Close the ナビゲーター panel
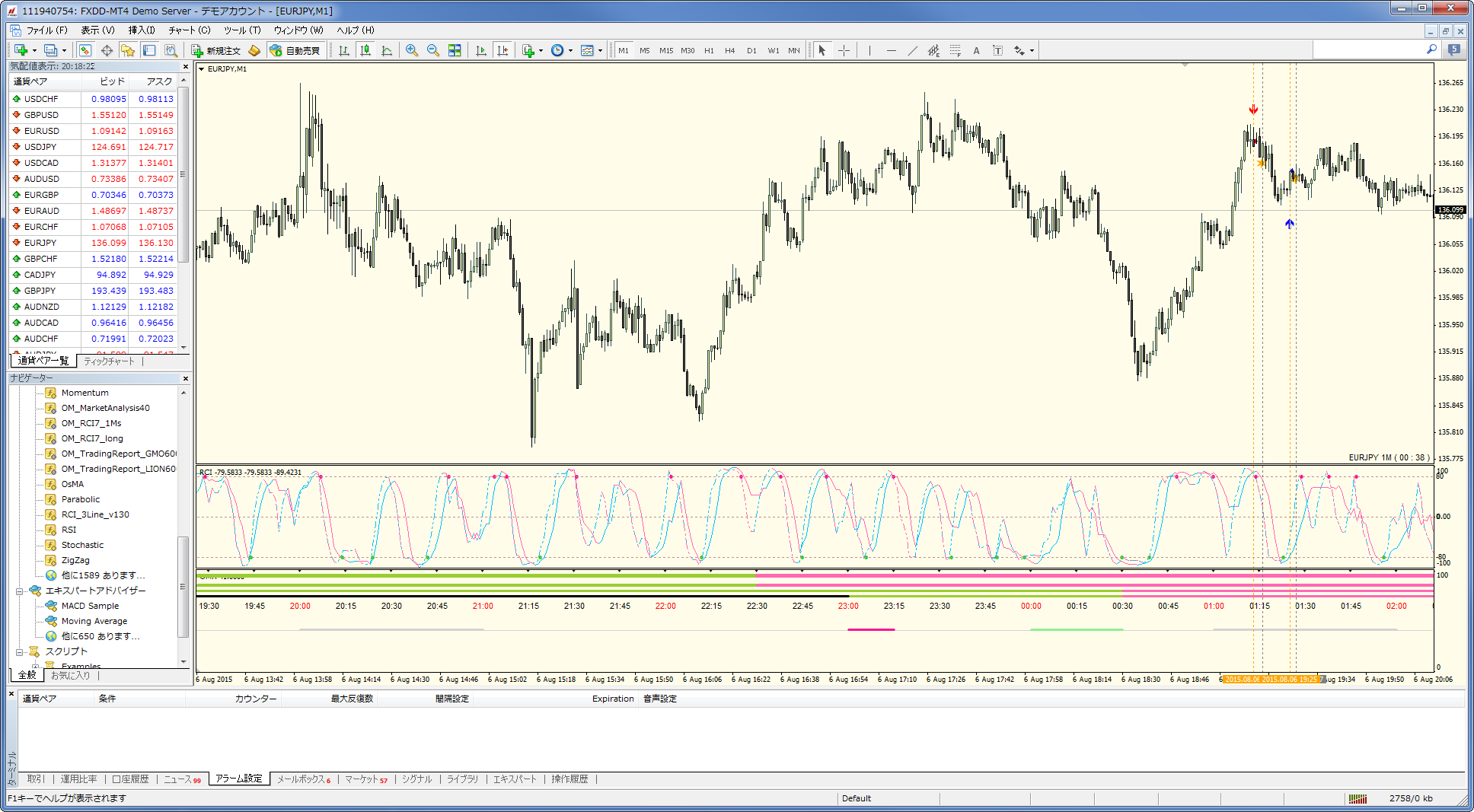The image size is (1474, 812). coord(185,378)
